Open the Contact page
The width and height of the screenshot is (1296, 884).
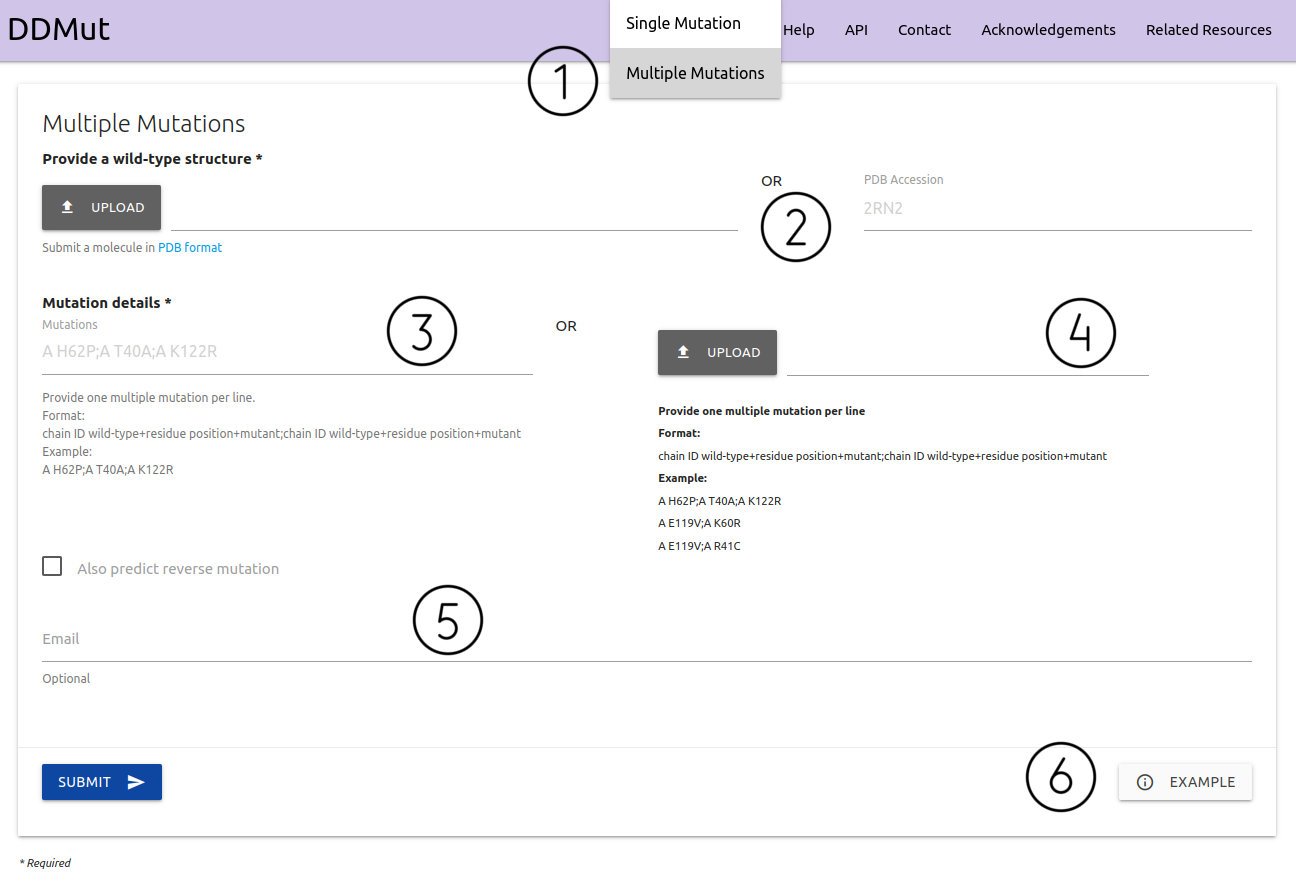(x=924, y=30)
